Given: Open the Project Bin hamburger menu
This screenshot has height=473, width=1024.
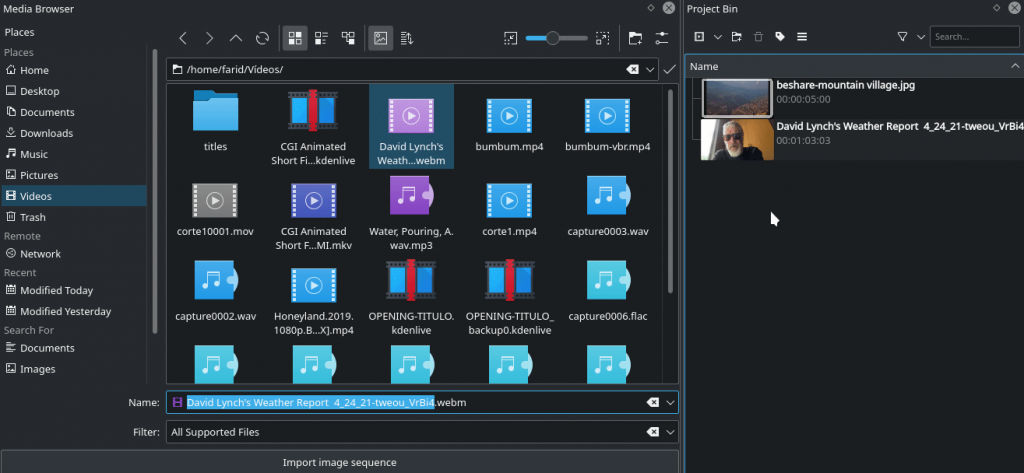Looking at the screenshot, I should [802, 37].
